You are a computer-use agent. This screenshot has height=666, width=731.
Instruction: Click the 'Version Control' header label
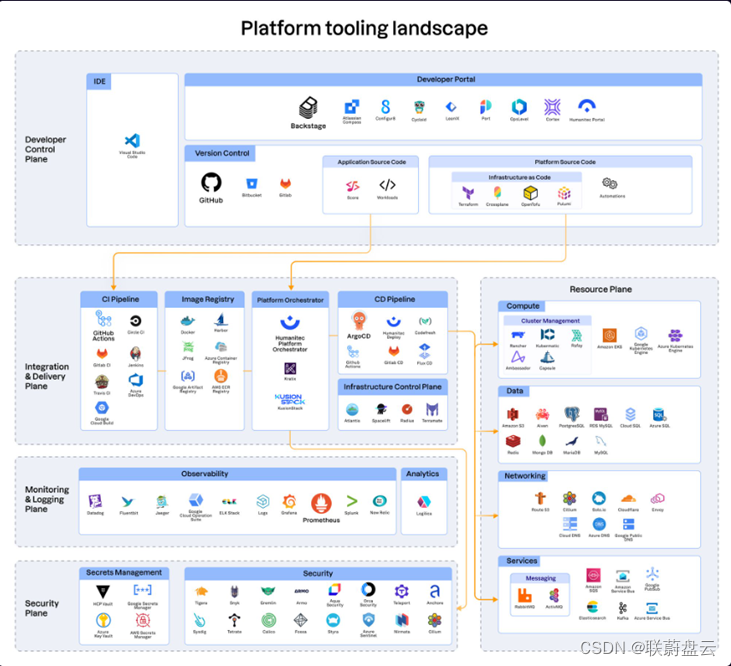222,153
